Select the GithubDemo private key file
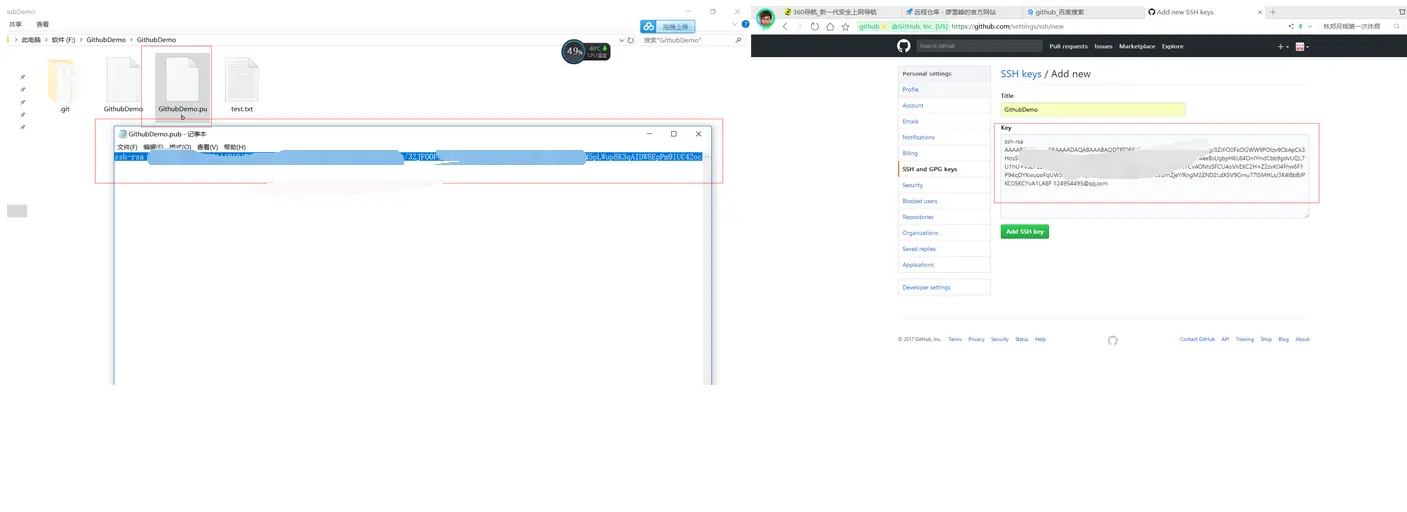 pos(123,85)
